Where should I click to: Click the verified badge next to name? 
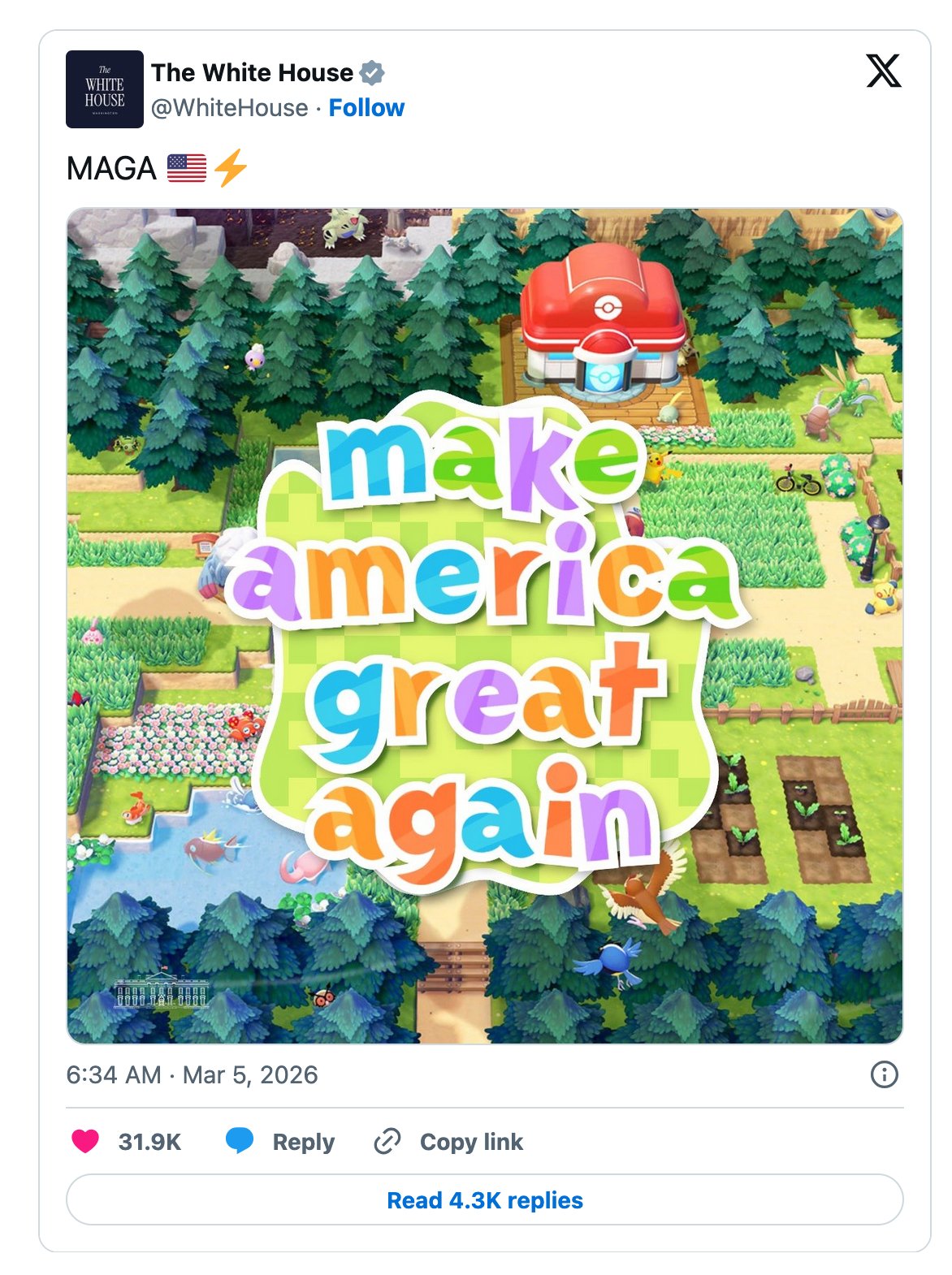[372, 73]
